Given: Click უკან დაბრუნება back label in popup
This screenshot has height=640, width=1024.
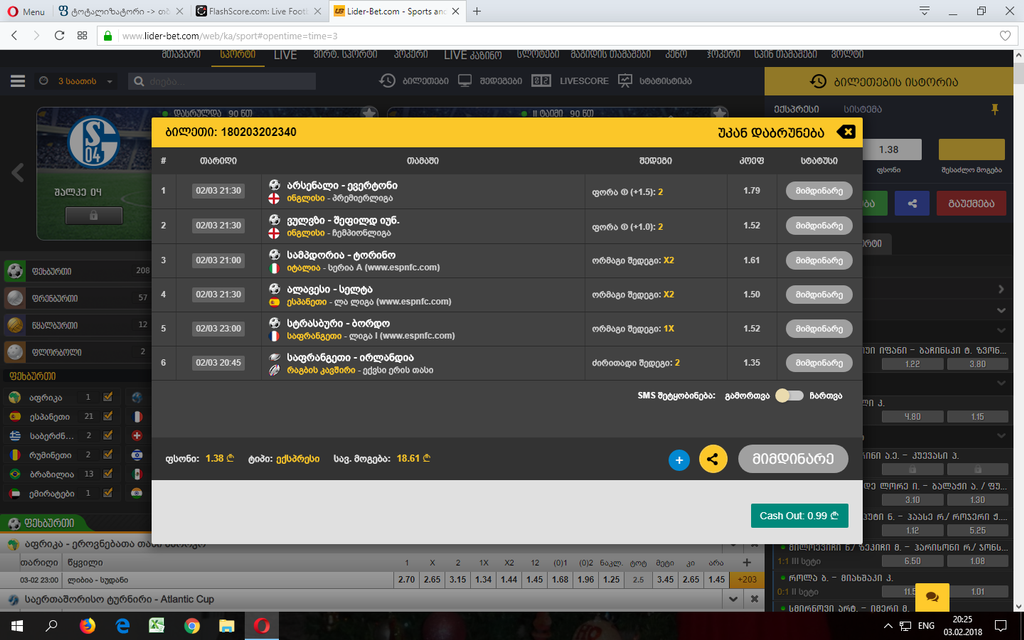Looking at the screenshot, I should pos(771,132).
